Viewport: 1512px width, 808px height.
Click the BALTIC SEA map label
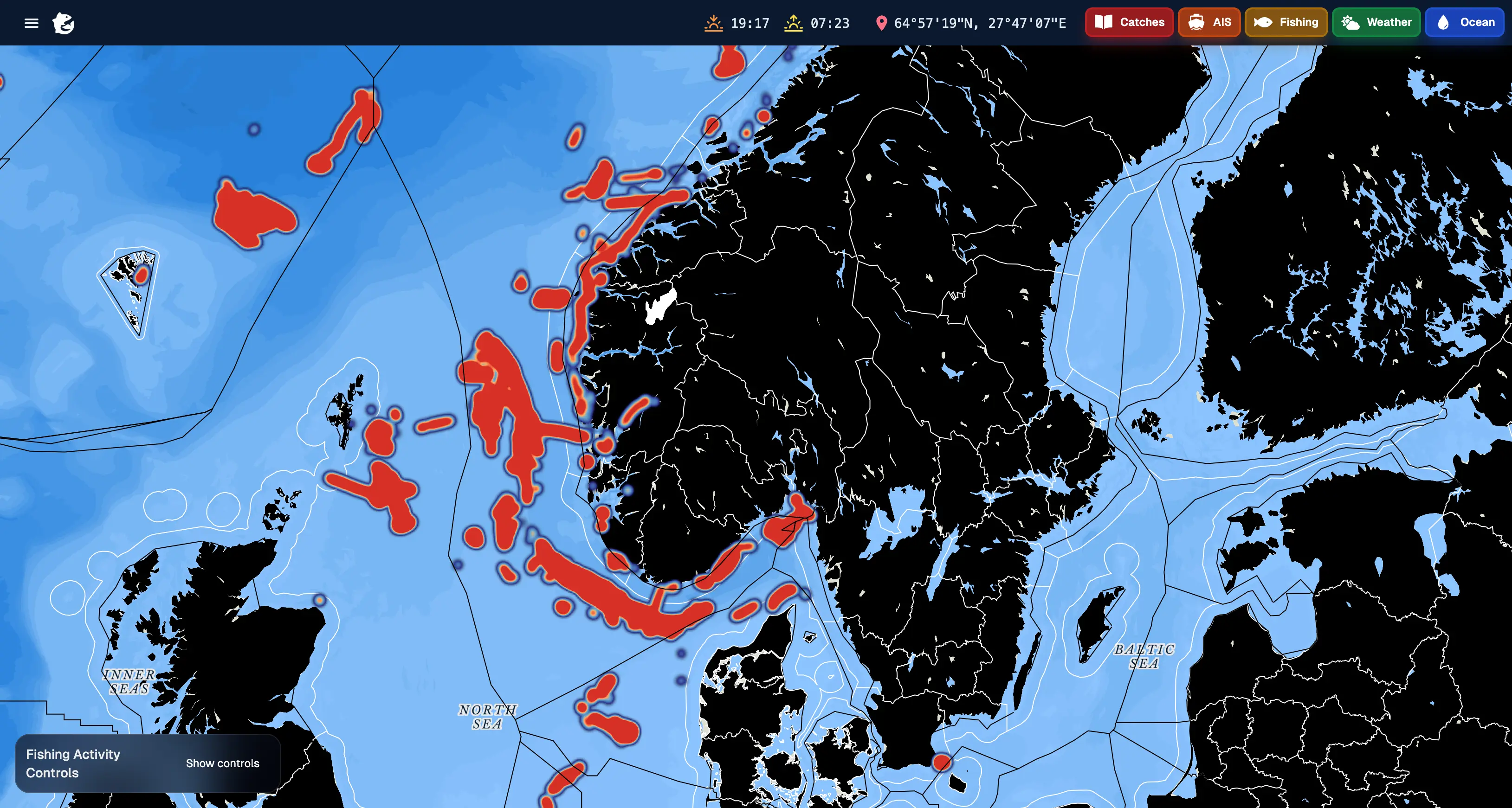point(1144,656)
